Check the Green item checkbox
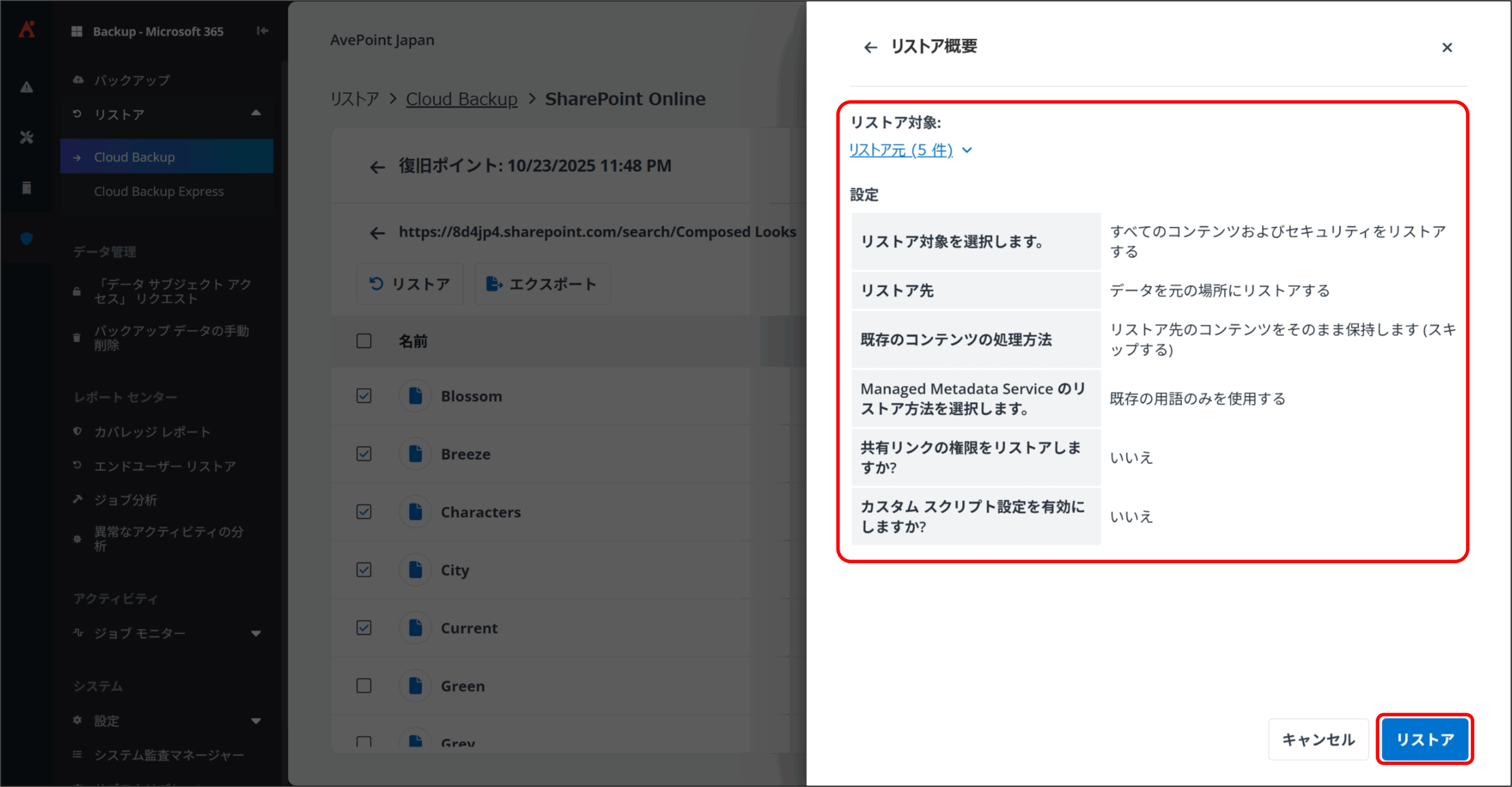This screenshot has width=1512, height=787. pyautogui.click(x=364, y=685)
